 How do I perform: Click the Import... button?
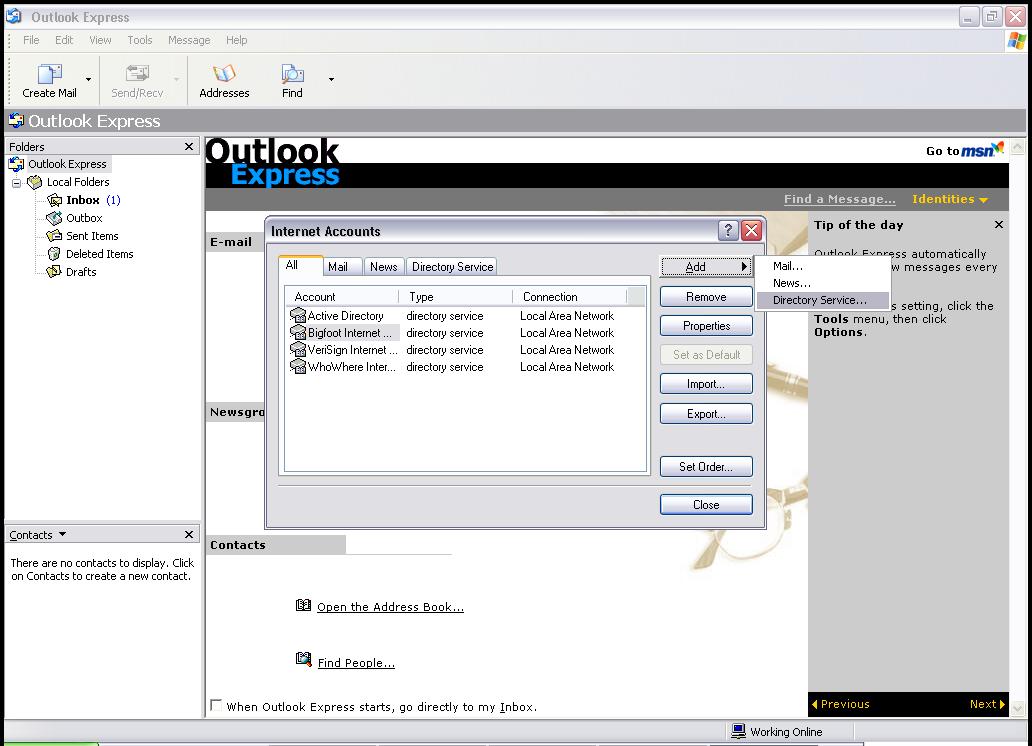coord(706,384)
